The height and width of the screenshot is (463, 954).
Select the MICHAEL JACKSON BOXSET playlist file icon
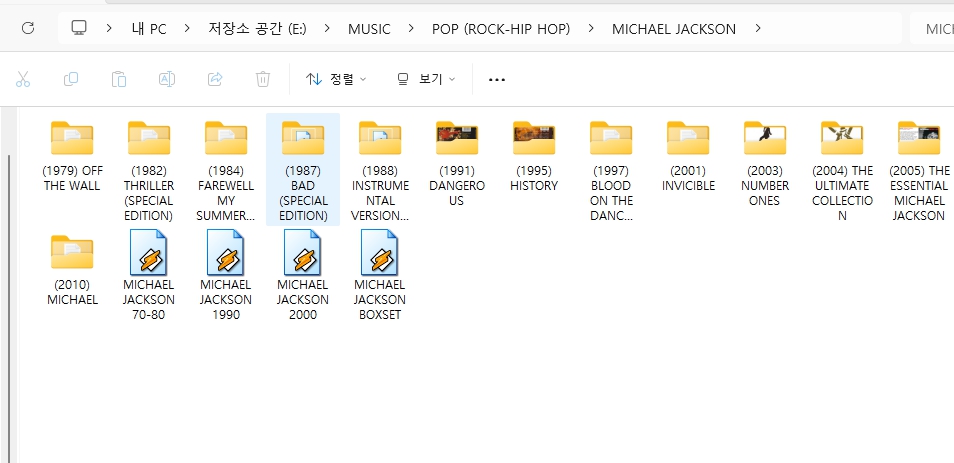(x=380, y=252)
